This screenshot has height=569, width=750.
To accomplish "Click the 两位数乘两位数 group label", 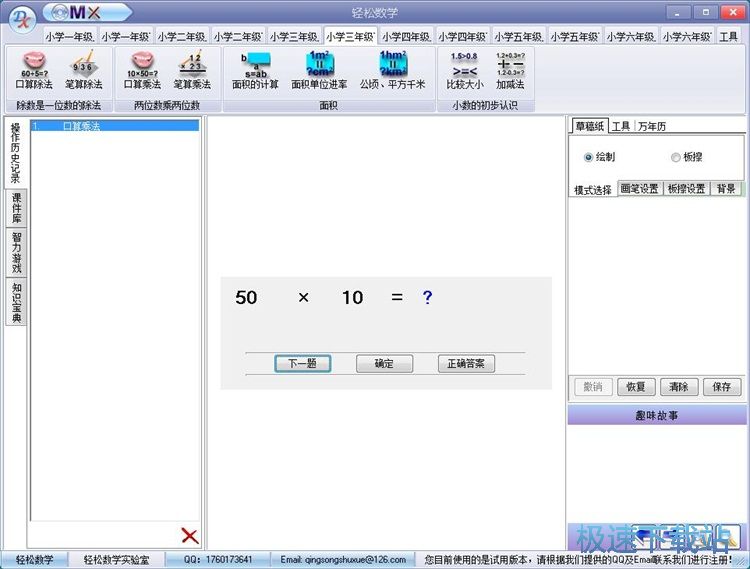I will click(x=166, y=105).
